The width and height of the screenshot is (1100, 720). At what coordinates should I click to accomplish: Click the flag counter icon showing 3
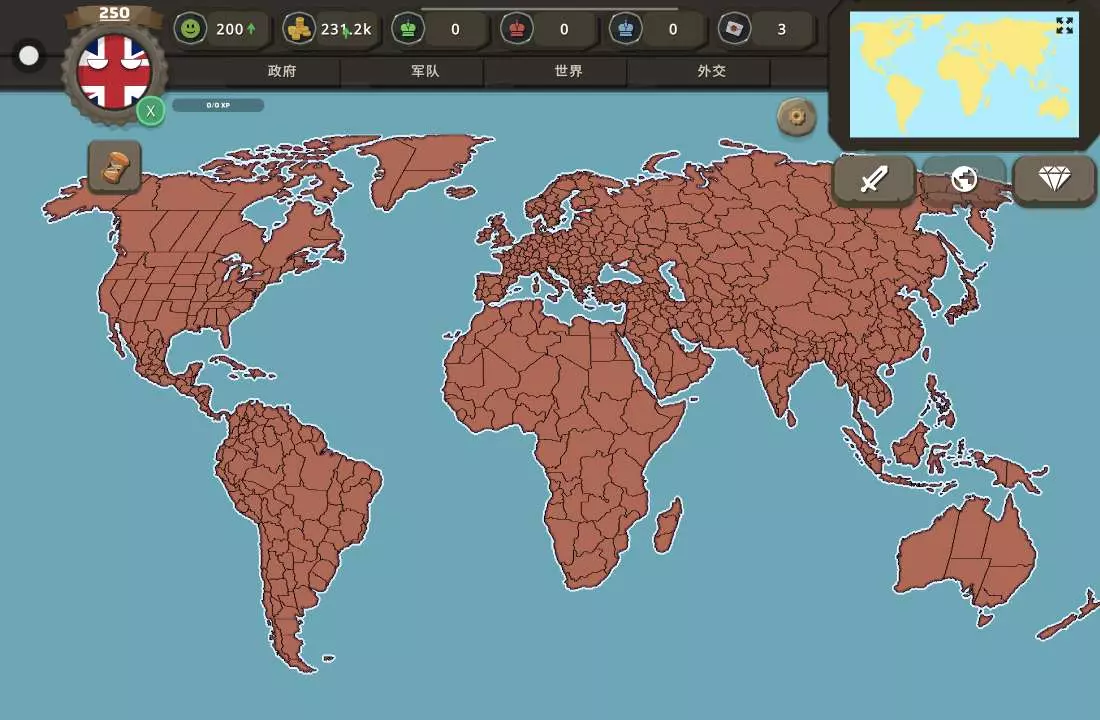pos(735,29)
